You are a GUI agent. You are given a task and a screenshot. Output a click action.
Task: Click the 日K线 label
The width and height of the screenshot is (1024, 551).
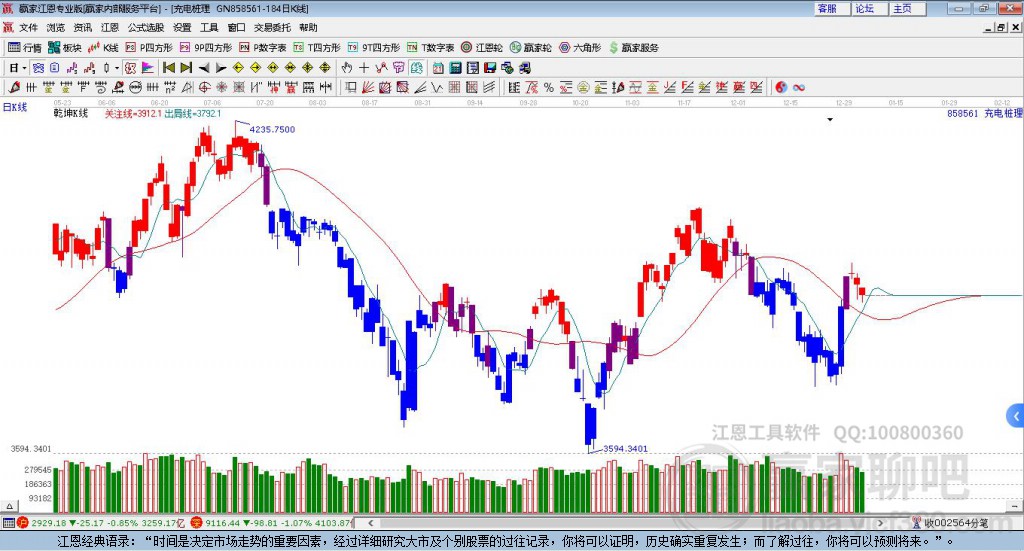[x=15, y=107]
